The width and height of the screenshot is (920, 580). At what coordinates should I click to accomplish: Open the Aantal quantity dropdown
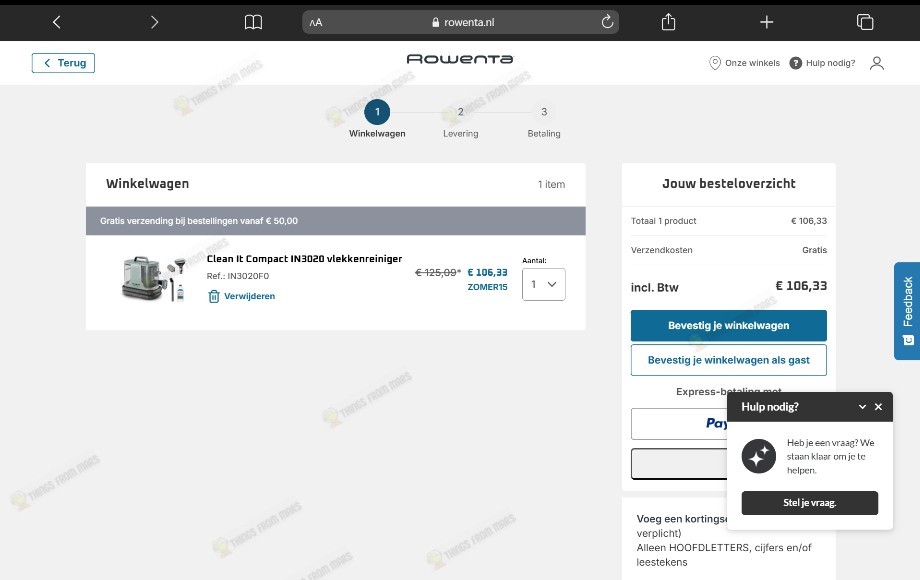544,284
